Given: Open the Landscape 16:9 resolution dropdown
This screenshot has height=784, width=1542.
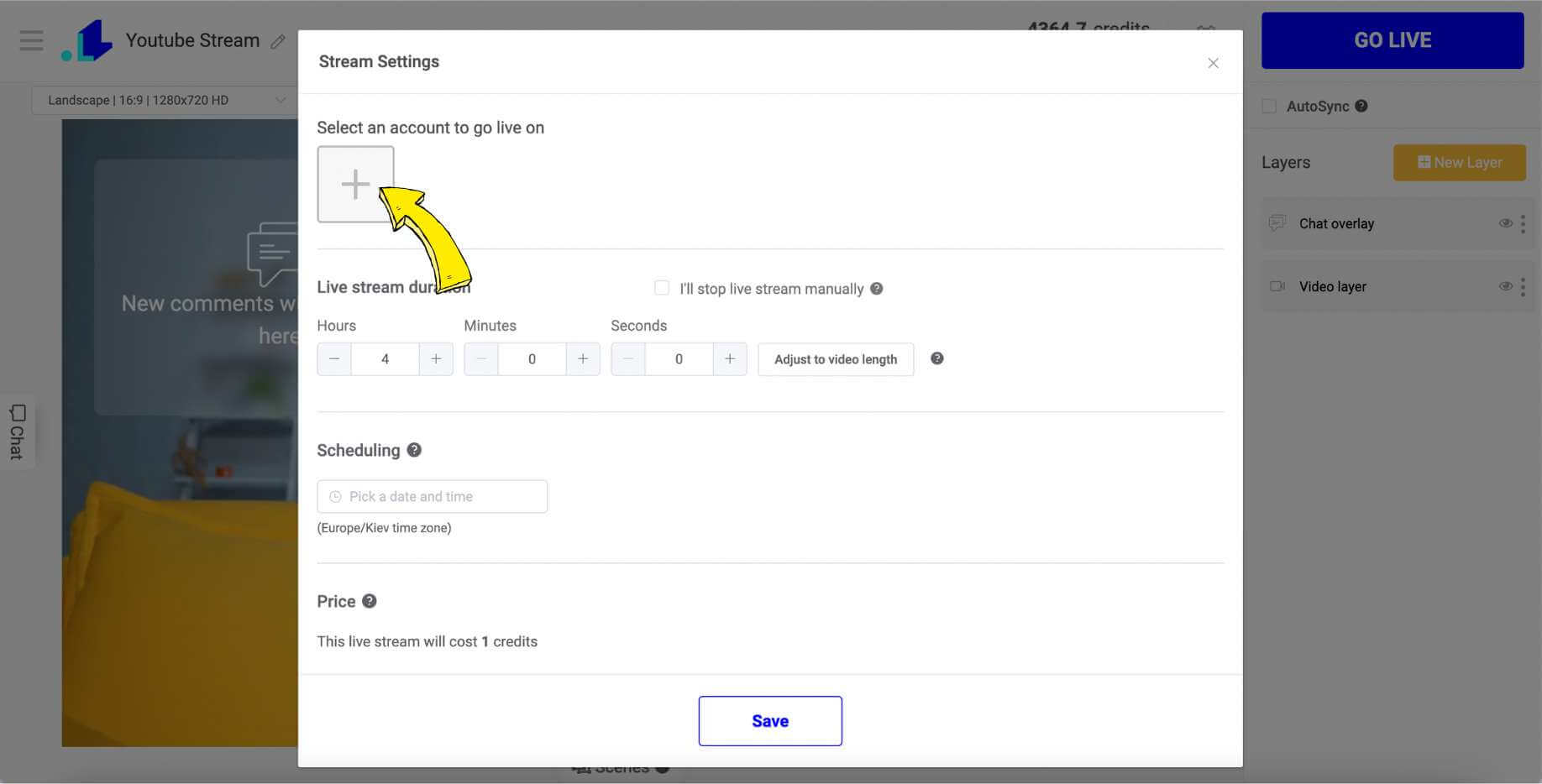Looking at the screenshot, I should [165, 99].
